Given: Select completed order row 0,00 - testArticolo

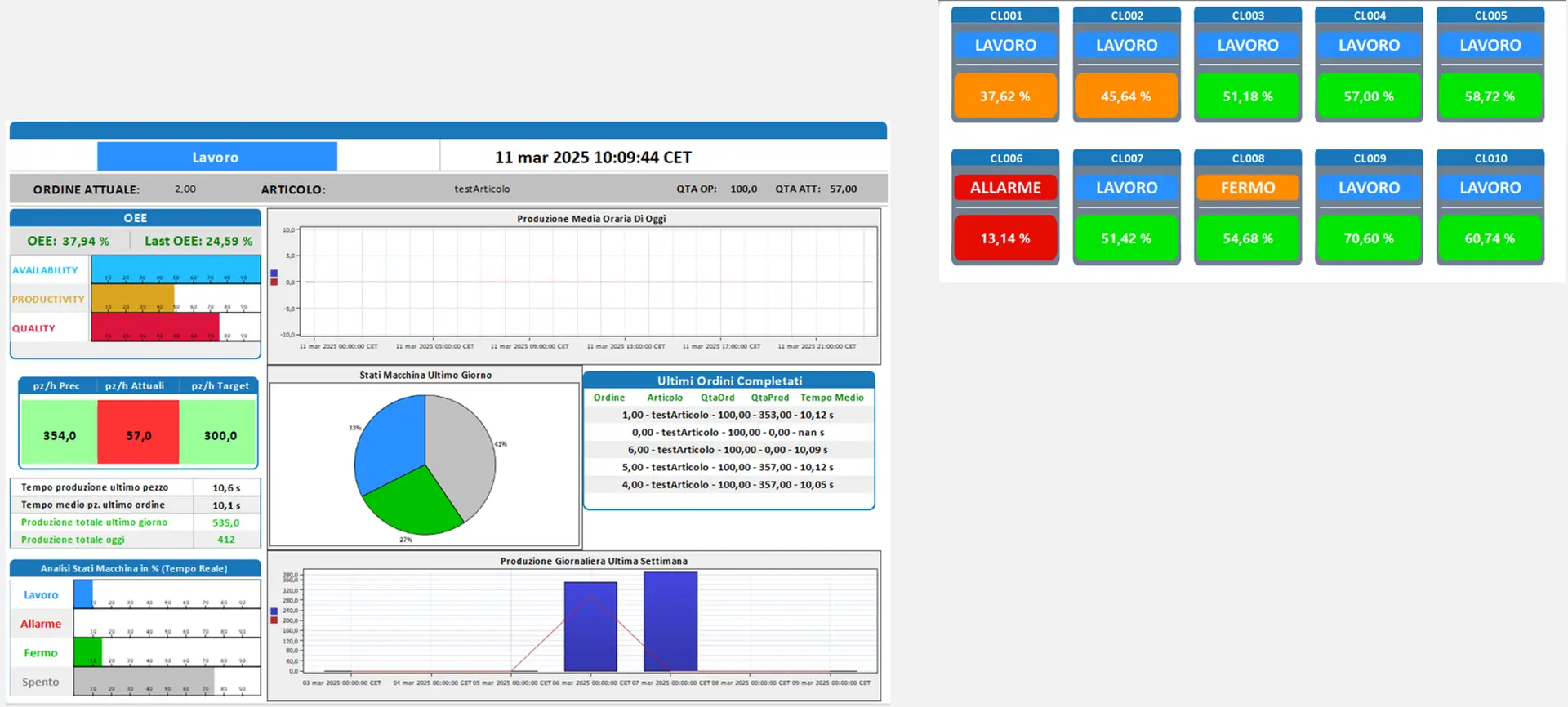Looking at the screenshot, I should [728, 433].
